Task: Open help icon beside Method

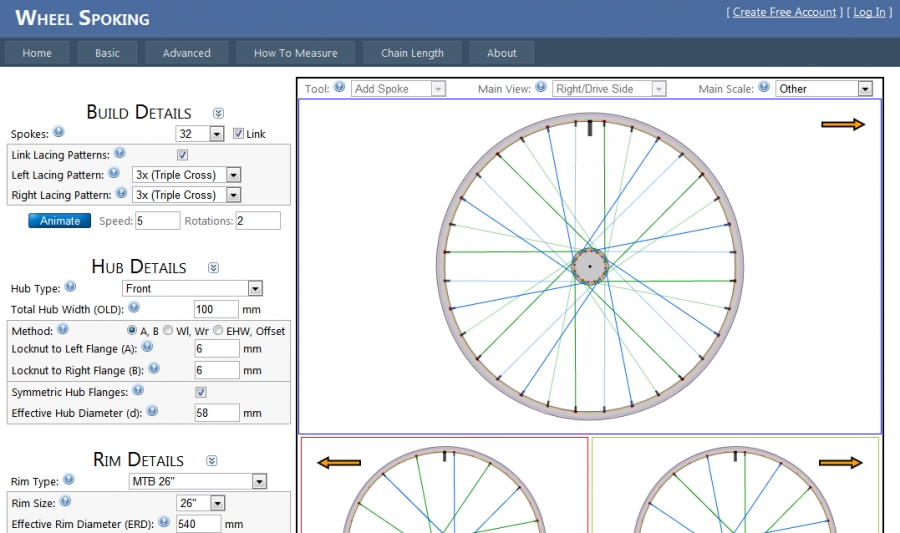Action: point(63,329)
